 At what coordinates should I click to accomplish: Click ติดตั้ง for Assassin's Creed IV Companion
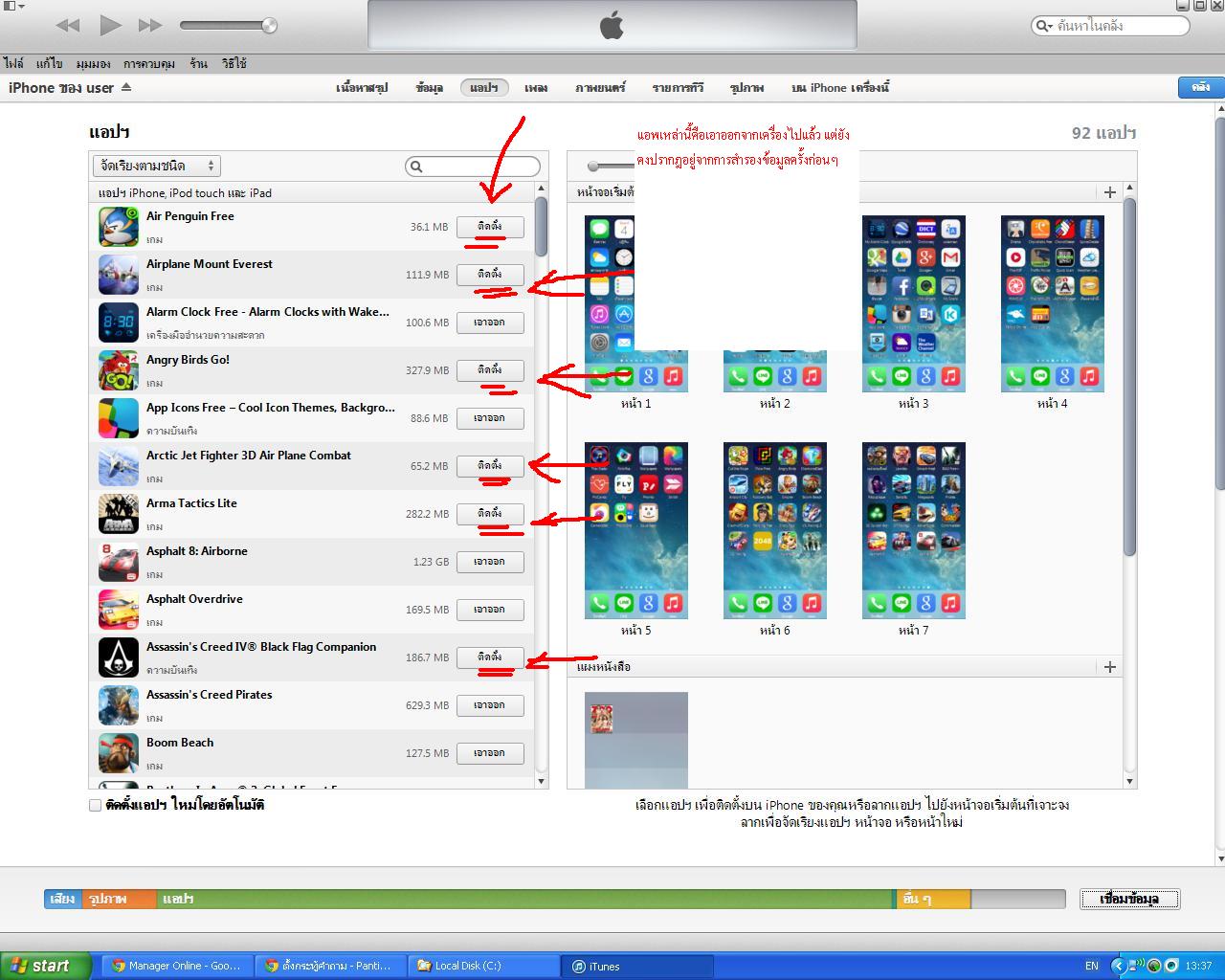coord(490,657)
